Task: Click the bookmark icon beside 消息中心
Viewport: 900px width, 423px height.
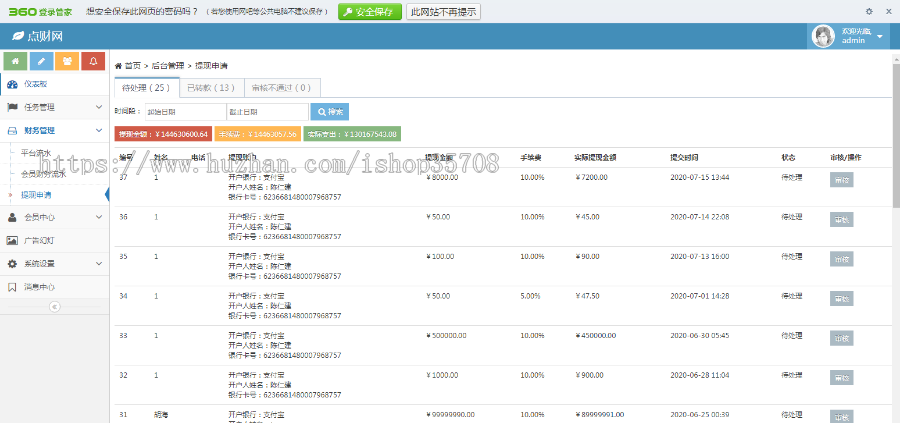Action: (12, 288)
